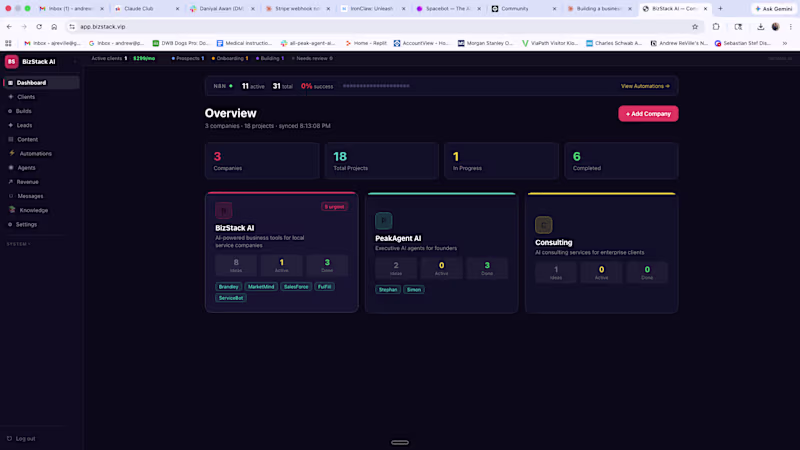Click the MarketMind project tag
This screenshot has height=450, width=800.
(261, 287)
